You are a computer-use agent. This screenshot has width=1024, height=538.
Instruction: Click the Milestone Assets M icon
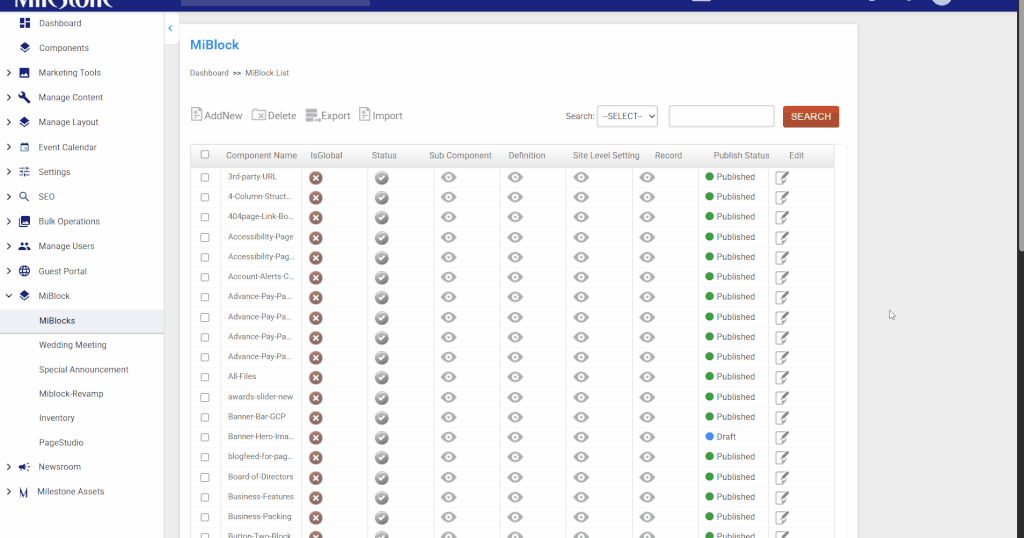click(x=24, y=492)
